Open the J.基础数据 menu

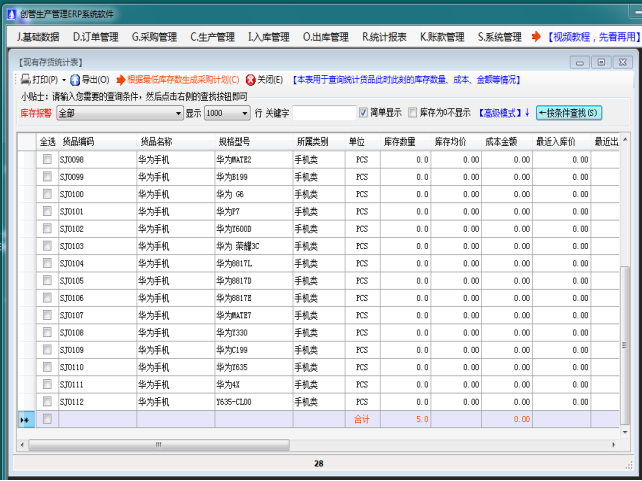[x=38, y=37]
